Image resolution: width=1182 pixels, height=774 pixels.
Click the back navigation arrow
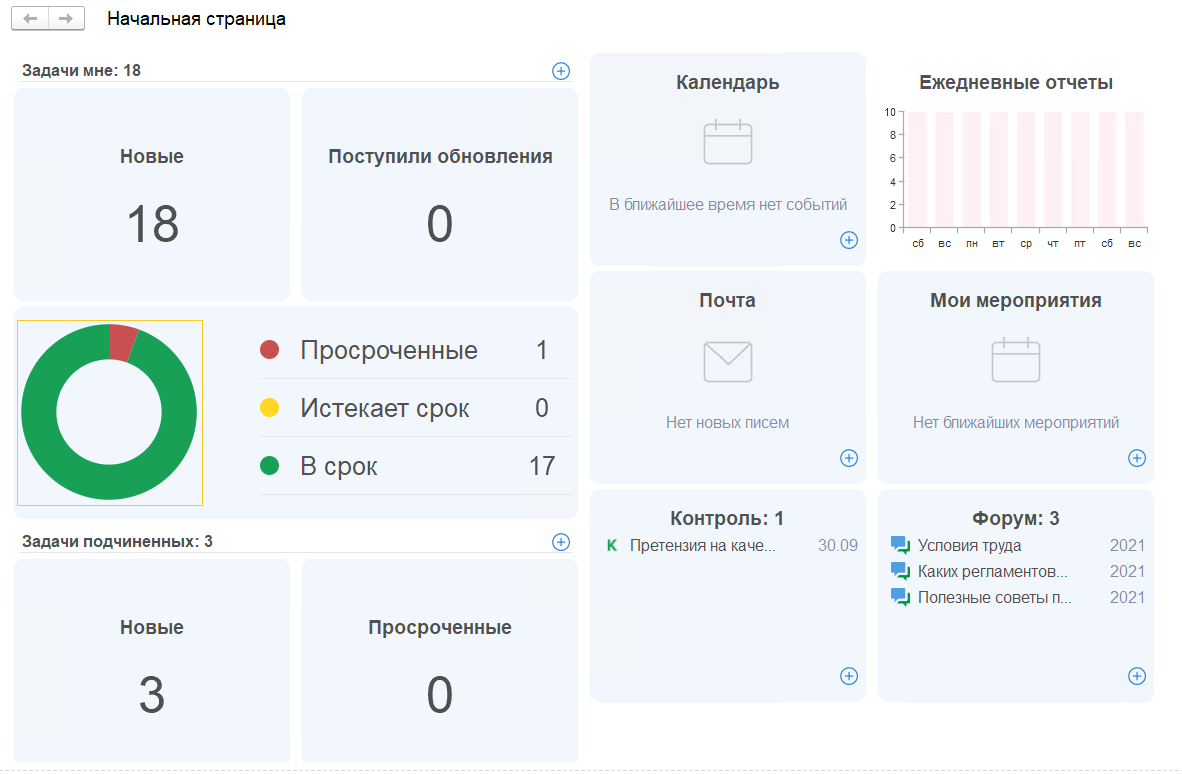tap(30, 19)
